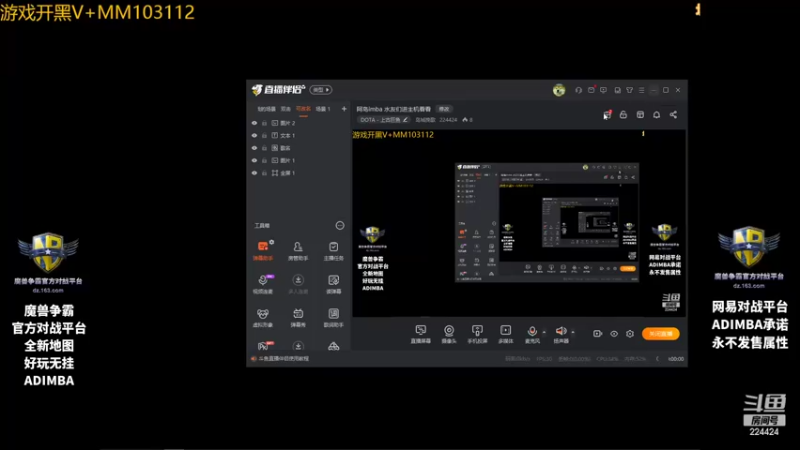Viewport: 800px width, 450px height.
Task: Edit the DOTA category pencil icon
Action: pyautogui.click(x=406, y=120)
